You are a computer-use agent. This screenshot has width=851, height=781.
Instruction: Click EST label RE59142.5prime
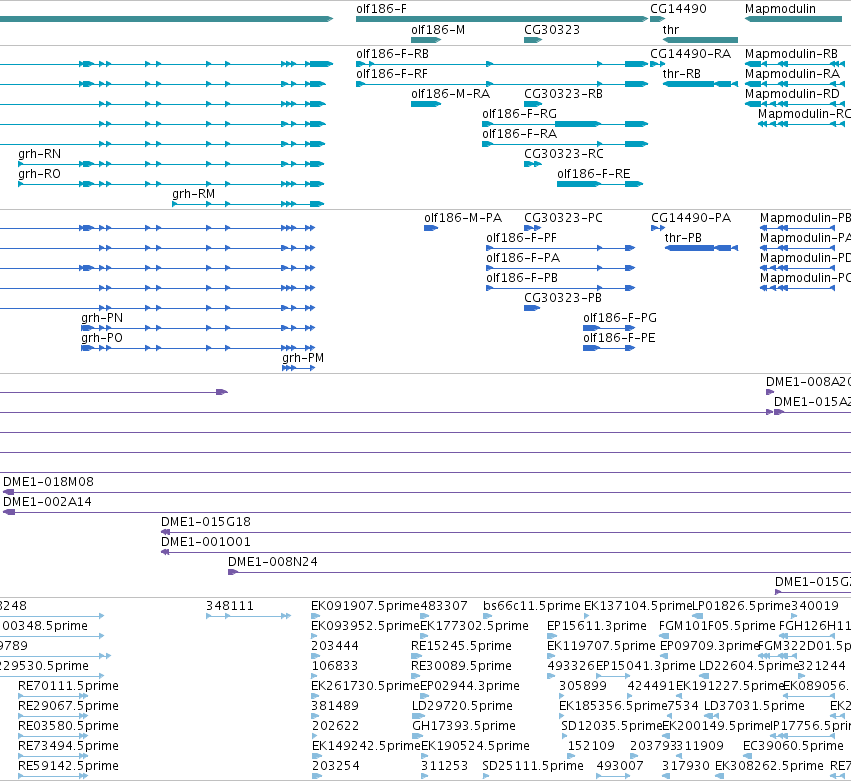tap(68, 767)
